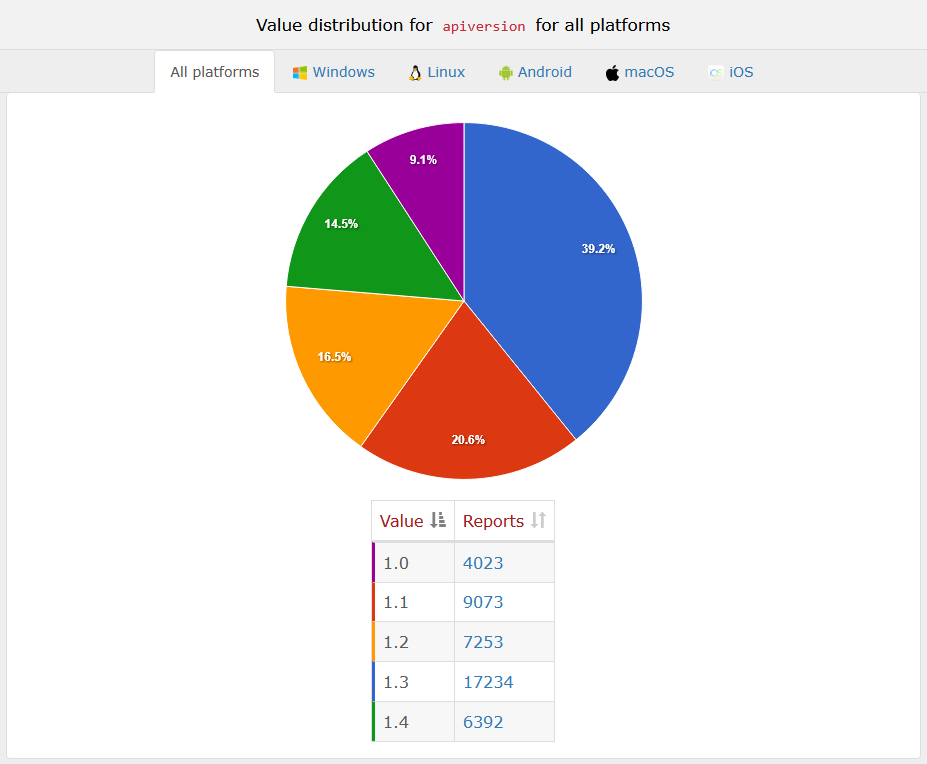The image size is (927, 764).
Task: Click the Linux penguin icon
Action: pyautogui.click(x=415, y=73)
